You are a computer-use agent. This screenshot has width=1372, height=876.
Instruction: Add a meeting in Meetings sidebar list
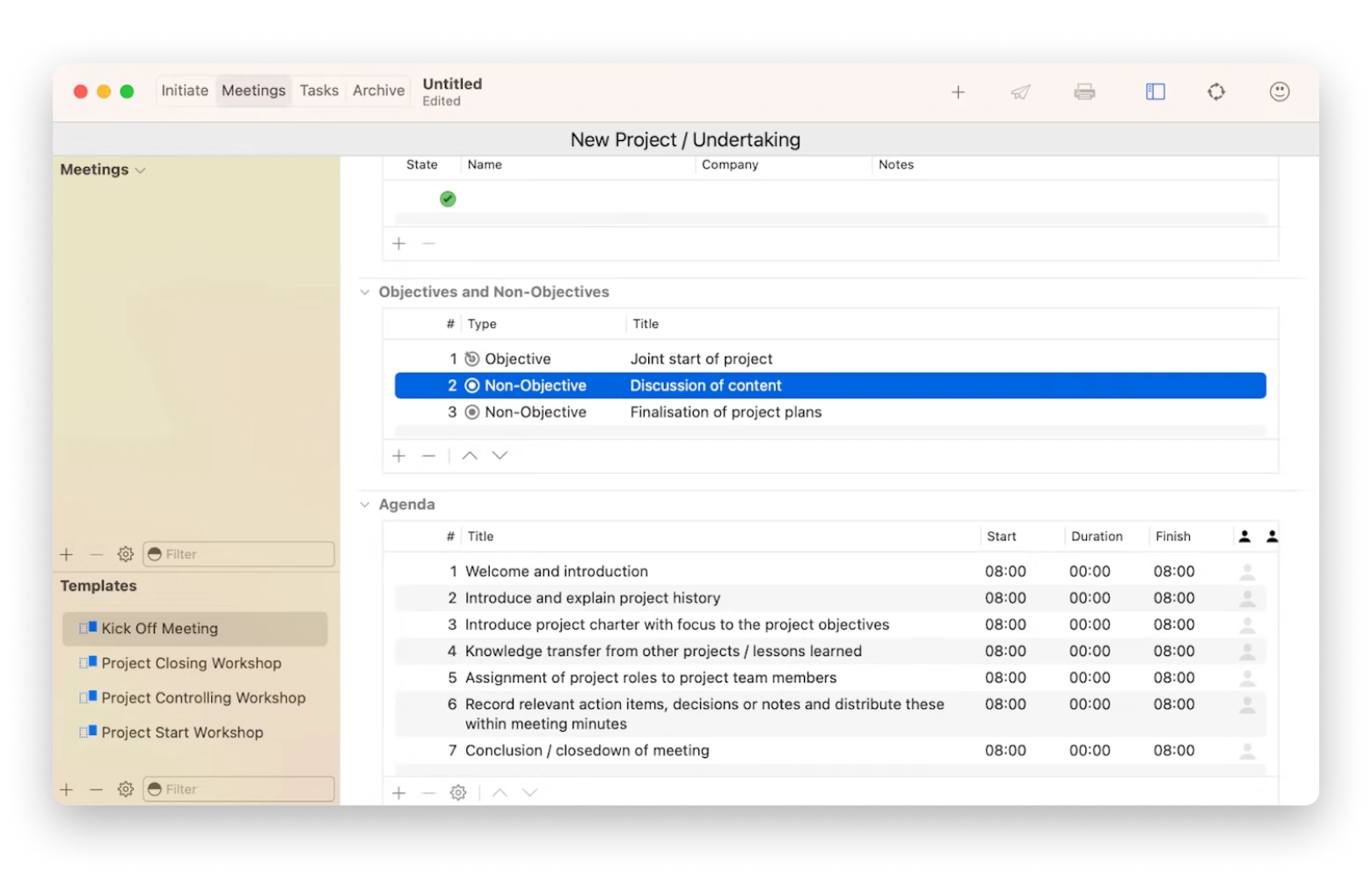coord(66,554)
